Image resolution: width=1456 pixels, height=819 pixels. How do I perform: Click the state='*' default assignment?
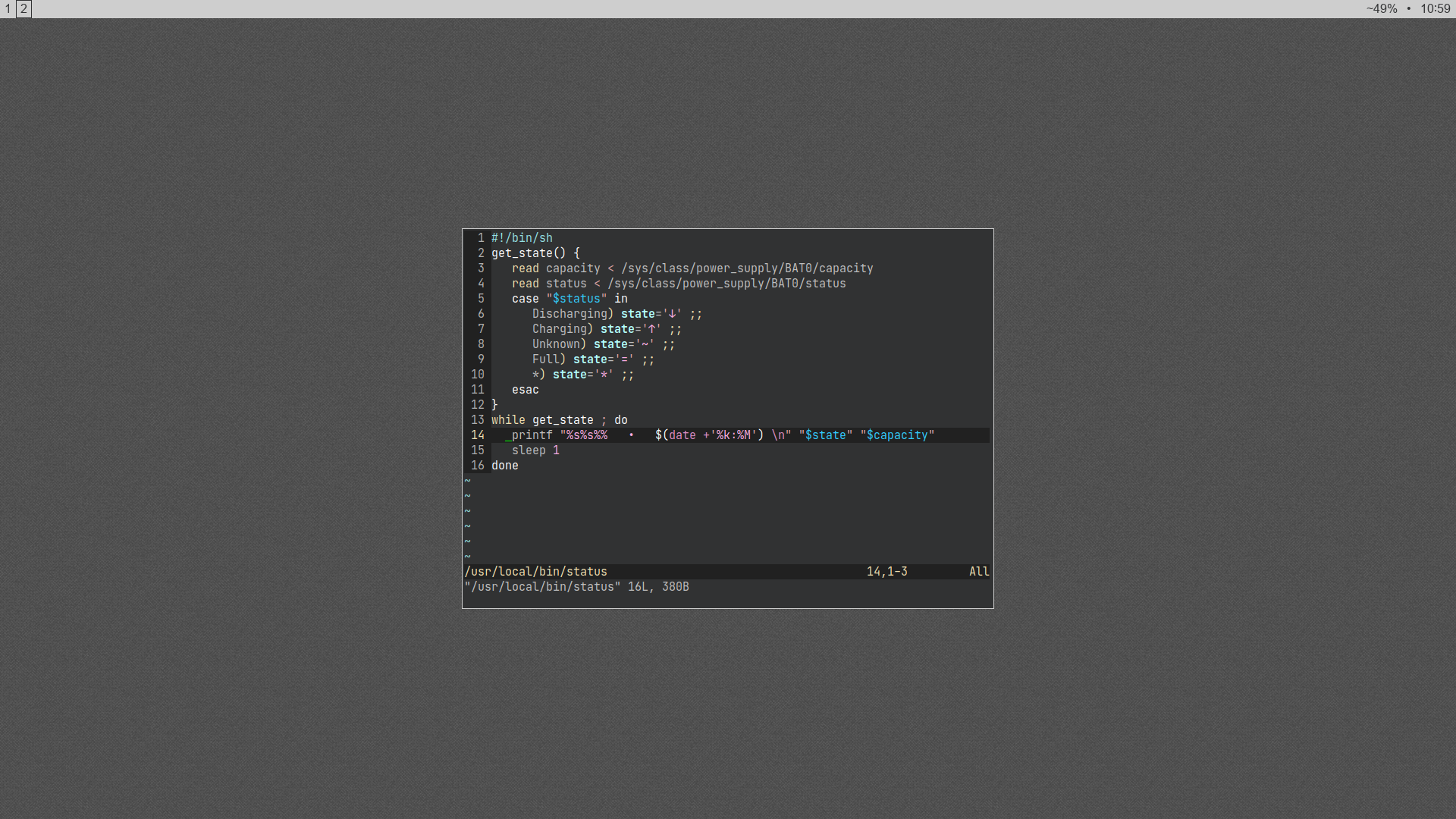point(583,375)
